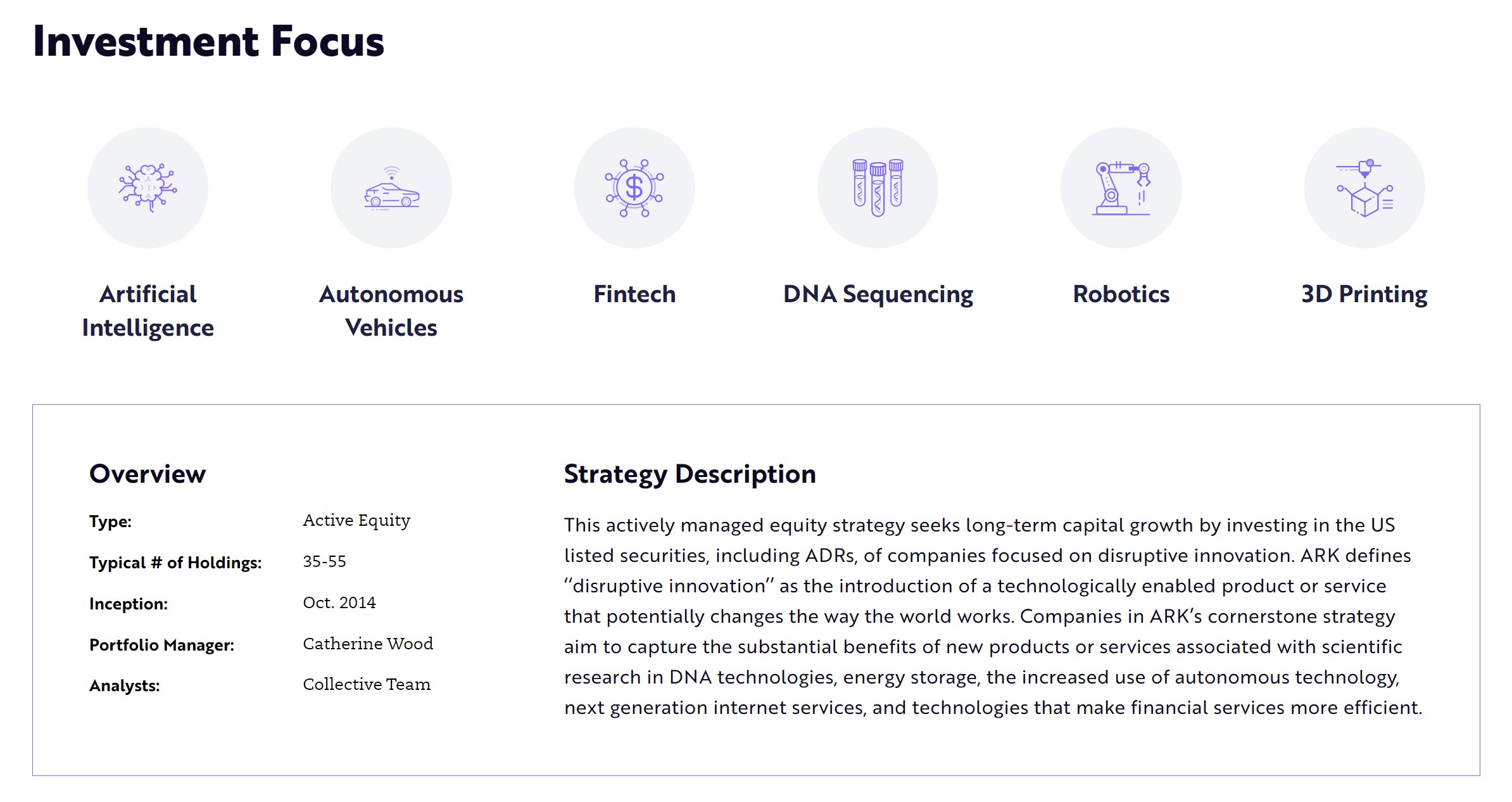Click the Oct. 2014 inception date
1512x802 pixels.
339,602
